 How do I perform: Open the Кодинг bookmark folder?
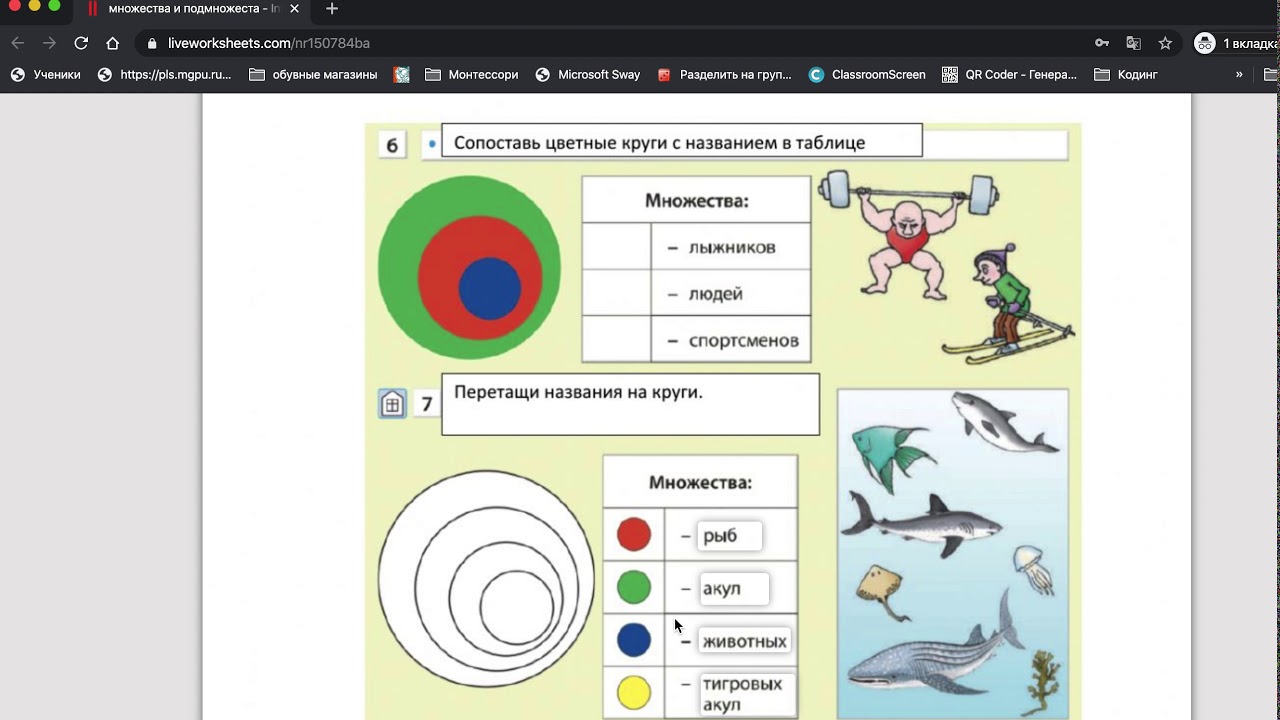(1126, 74)
